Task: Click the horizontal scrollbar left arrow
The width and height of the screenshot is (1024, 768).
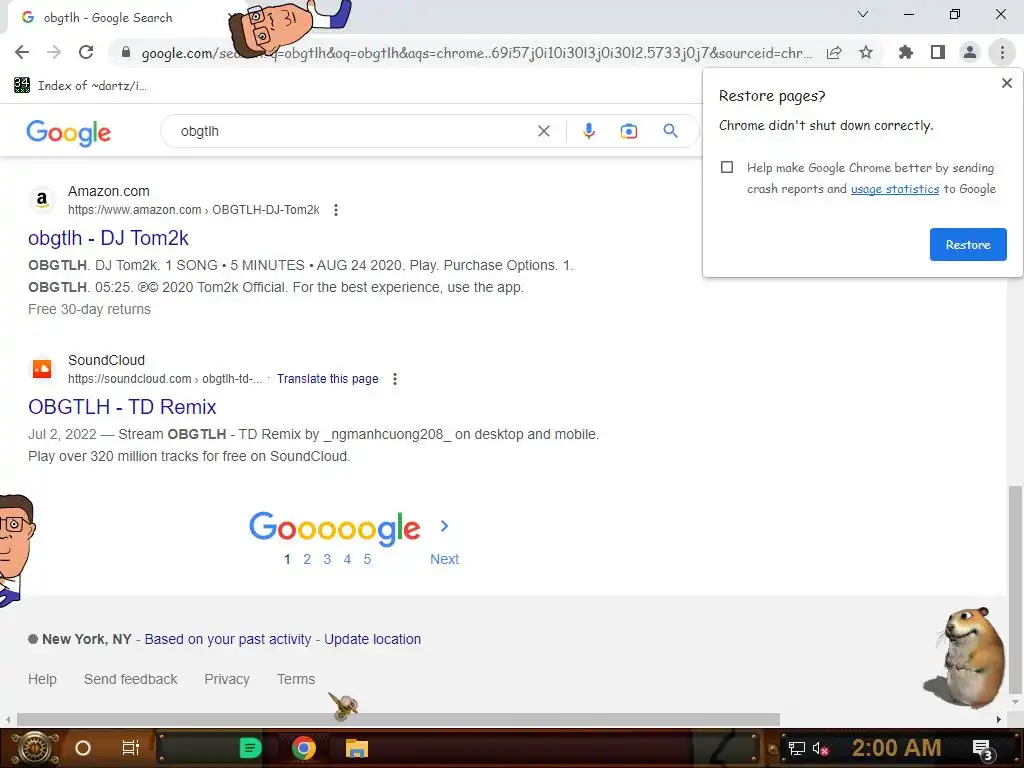Action: (x=7, y=720)
